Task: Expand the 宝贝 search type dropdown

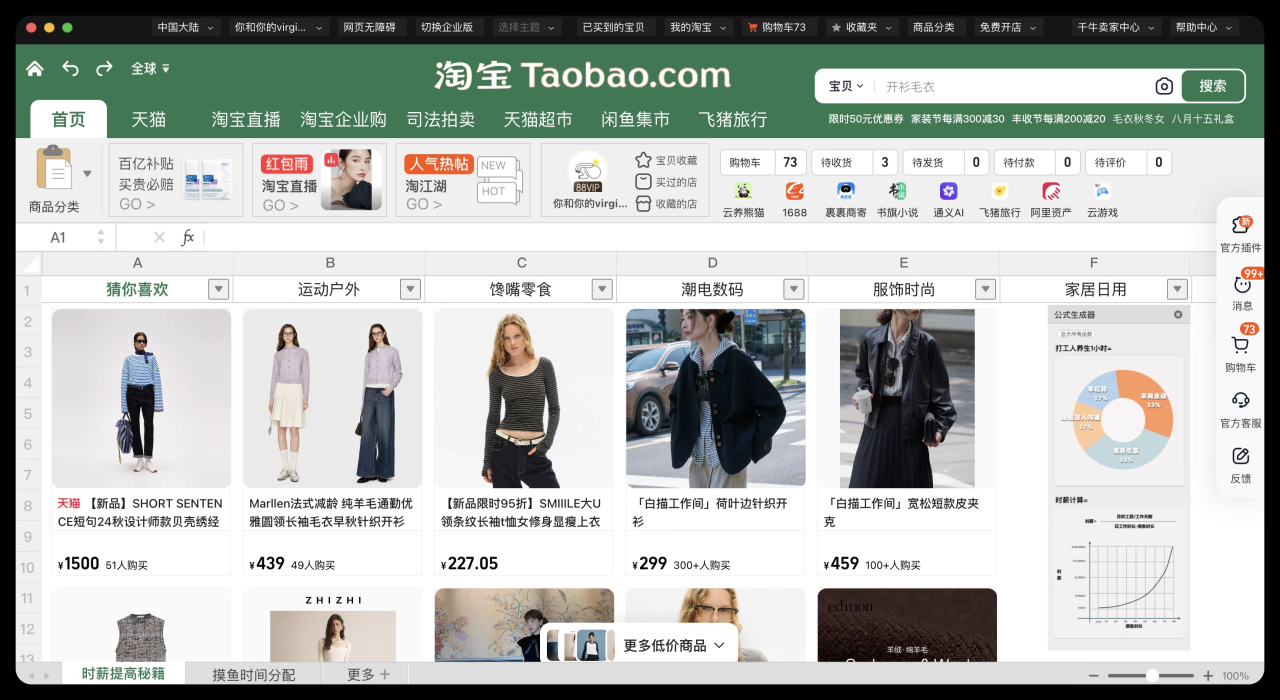Action: (846, 86)
